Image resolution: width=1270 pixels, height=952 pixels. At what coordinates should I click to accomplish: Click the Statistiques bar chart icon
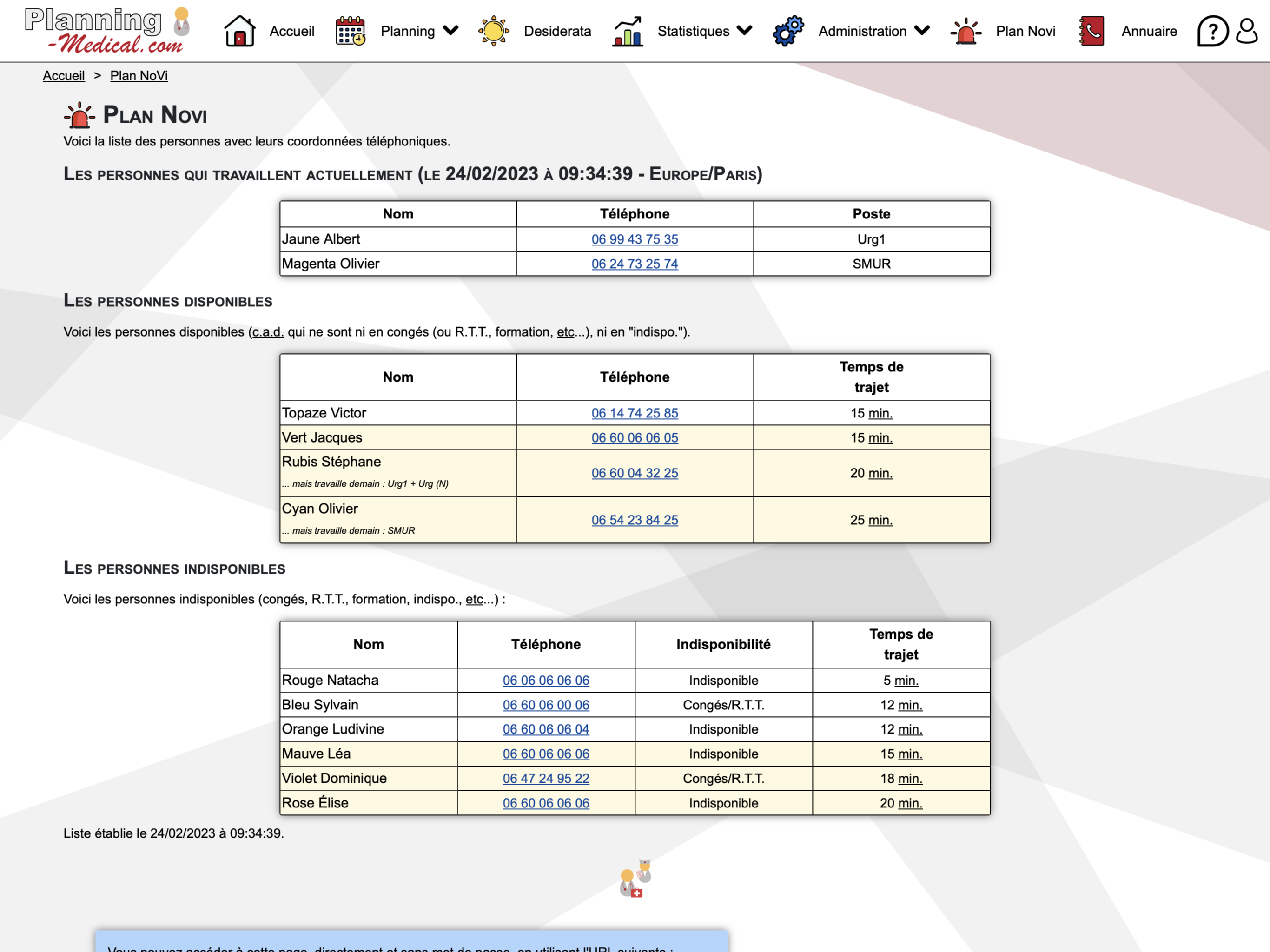pos(627,31)
